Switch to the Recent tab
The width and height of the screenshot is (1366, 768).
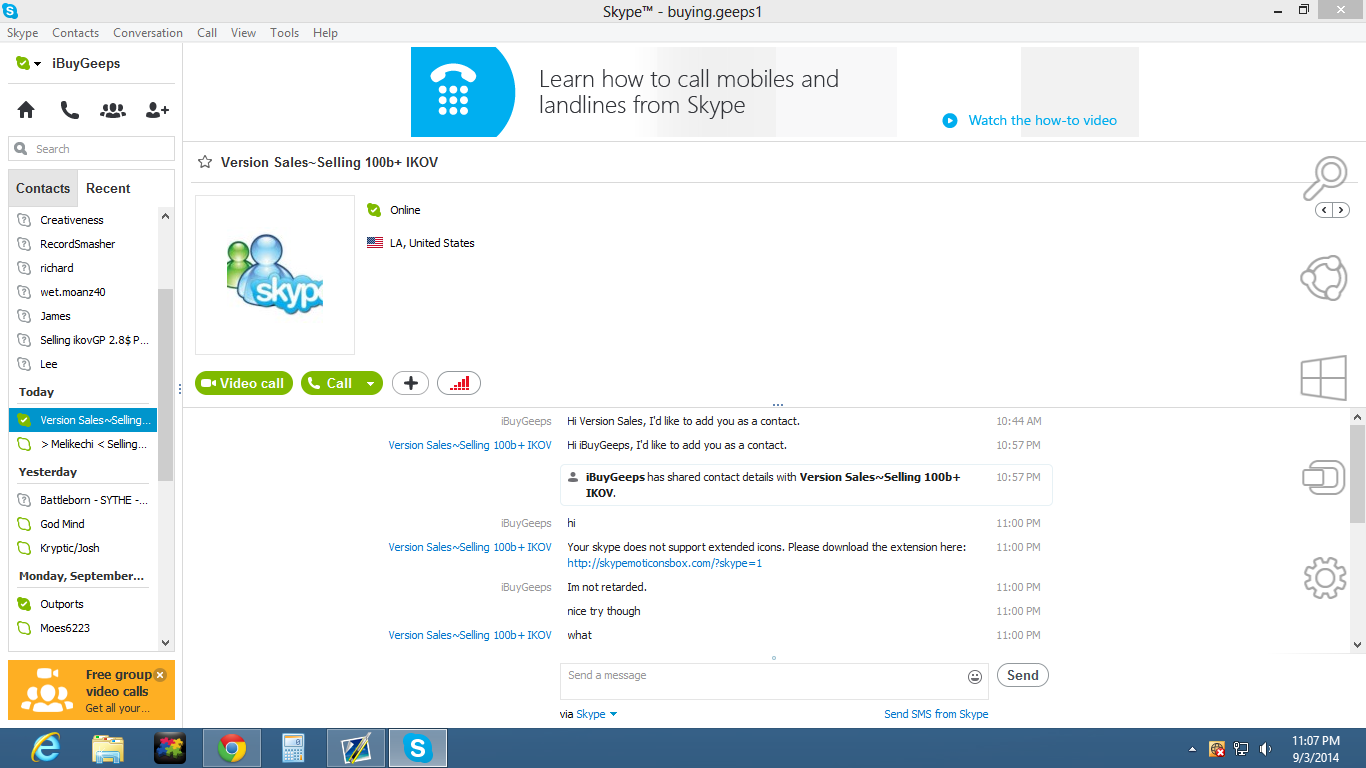pos(108,188)
